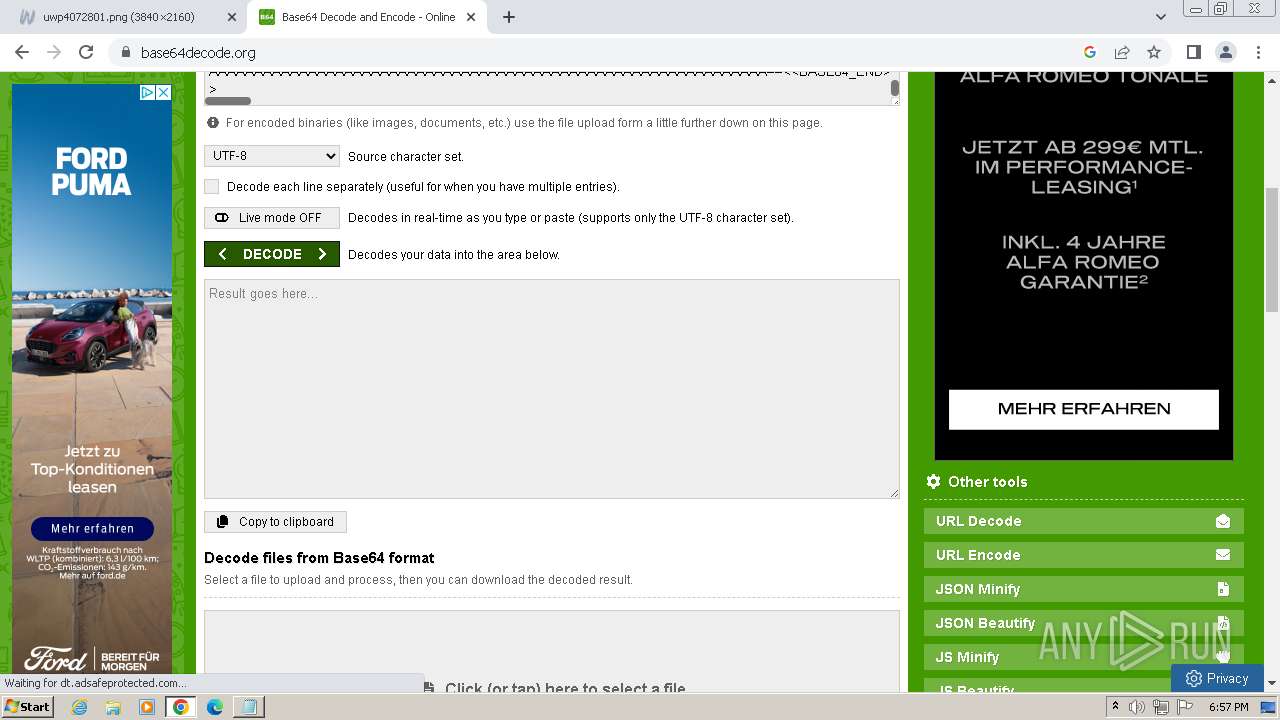Viewport: 1280px width, 720px height.
Task: Click Mehr erfahren on Ford ad
Action: (x=92, y=528)
